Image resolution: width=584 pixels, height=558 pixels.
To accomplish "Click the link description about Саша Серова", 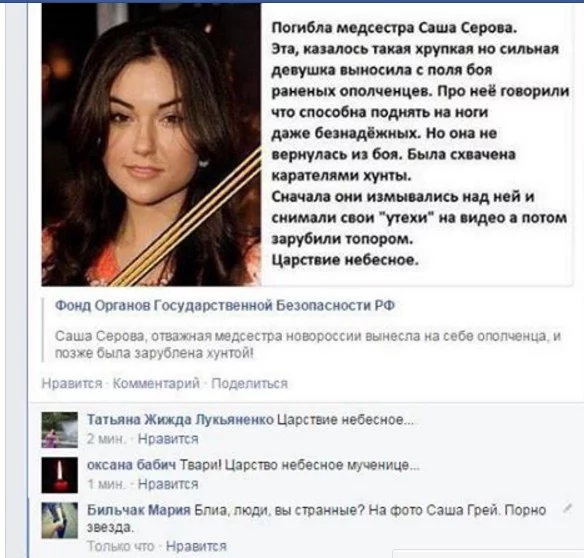I will 308,345.
